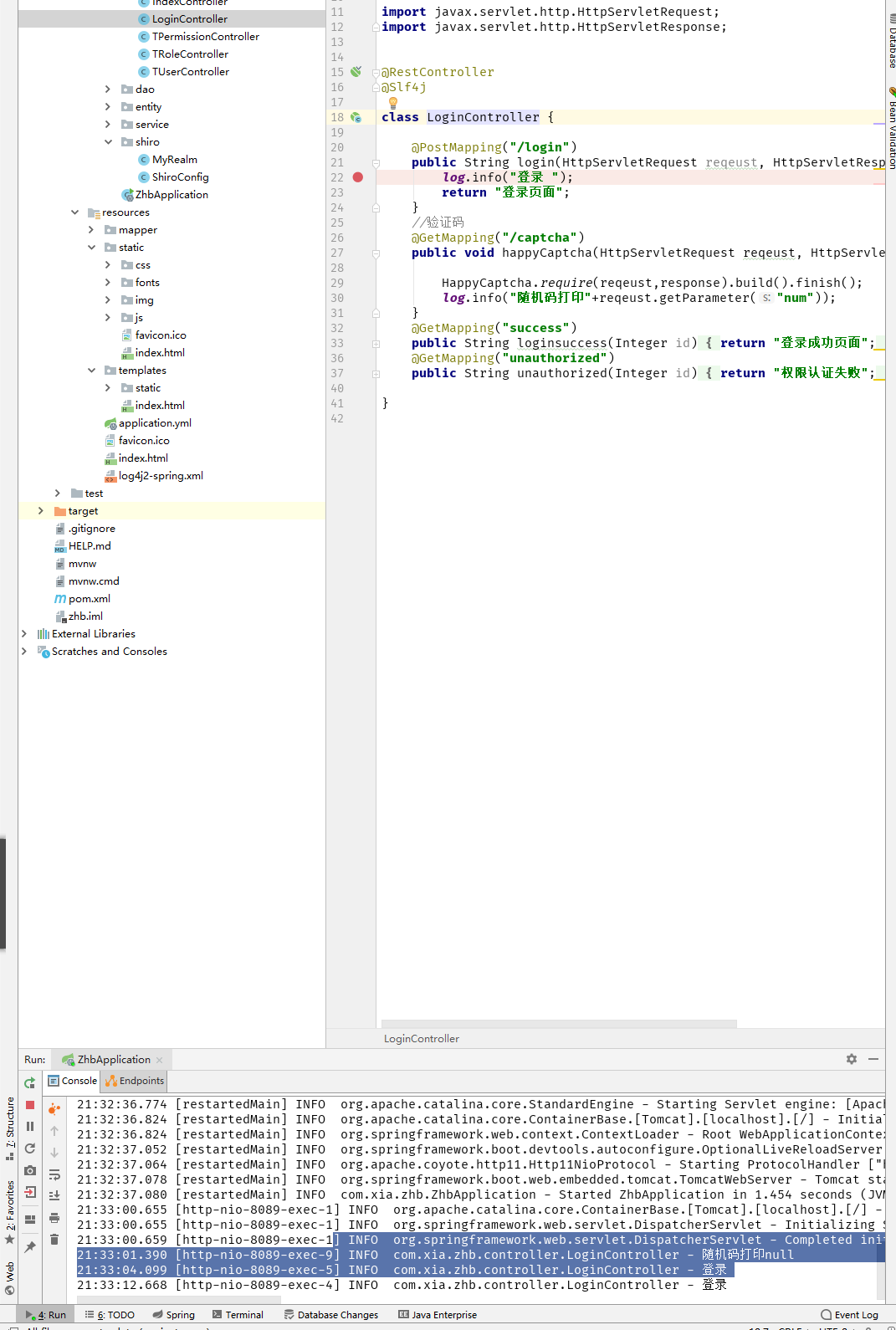
Task: Expand the mapper folder
Action: click(x=91, y=230)
